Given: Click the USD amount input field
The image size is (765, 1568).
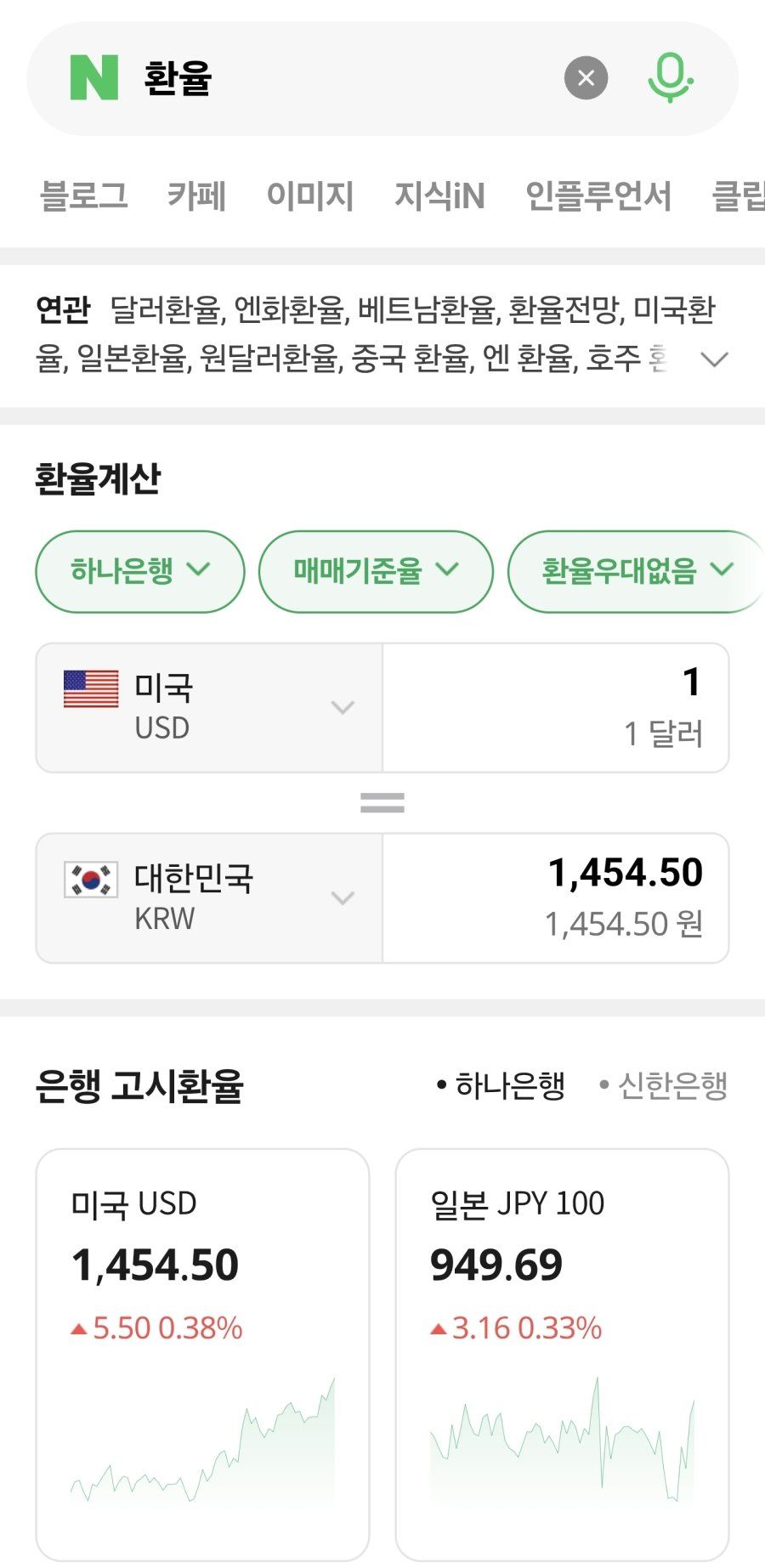Looking at the screenshot, I should coord(556,707).
